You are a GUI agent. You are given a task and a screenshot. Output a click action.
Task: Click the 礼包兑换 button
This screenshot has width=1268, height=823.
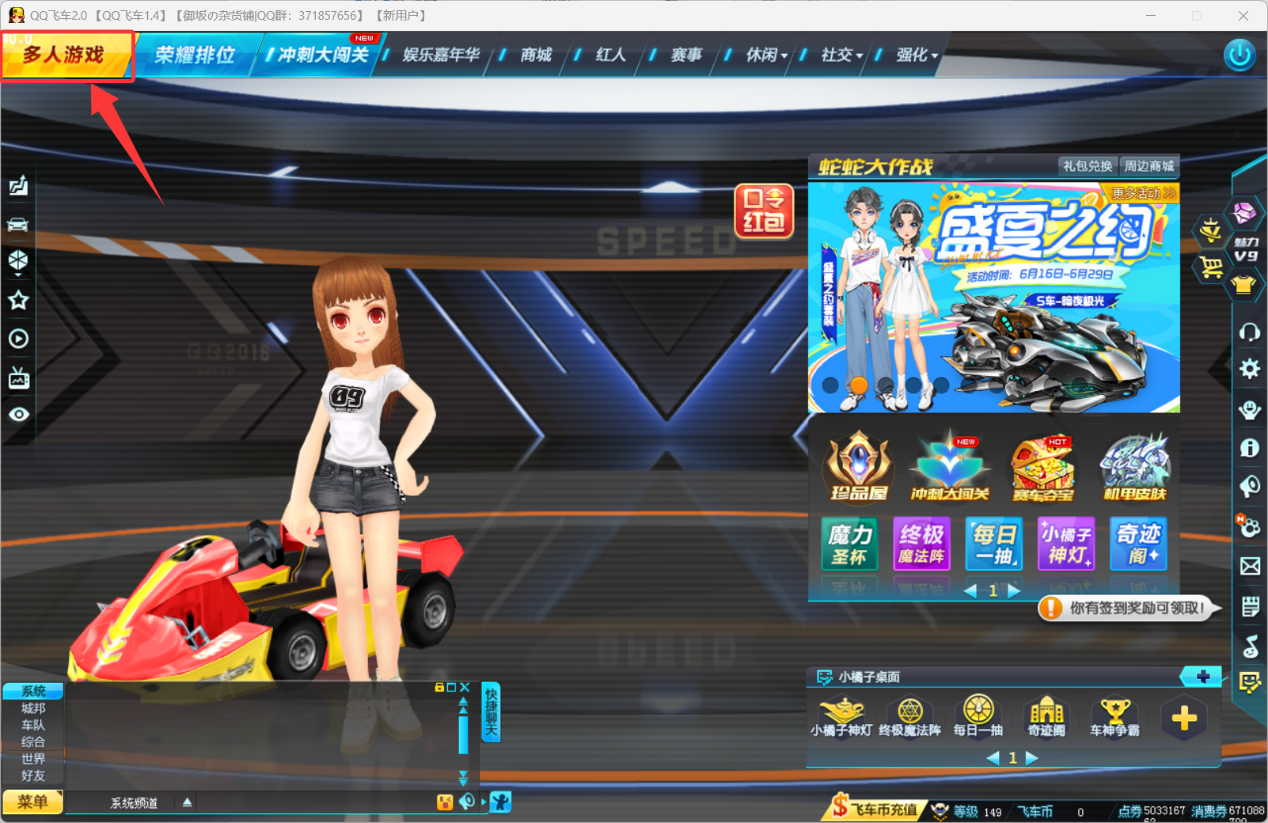pyautogui.click(x=1087, y=166)
